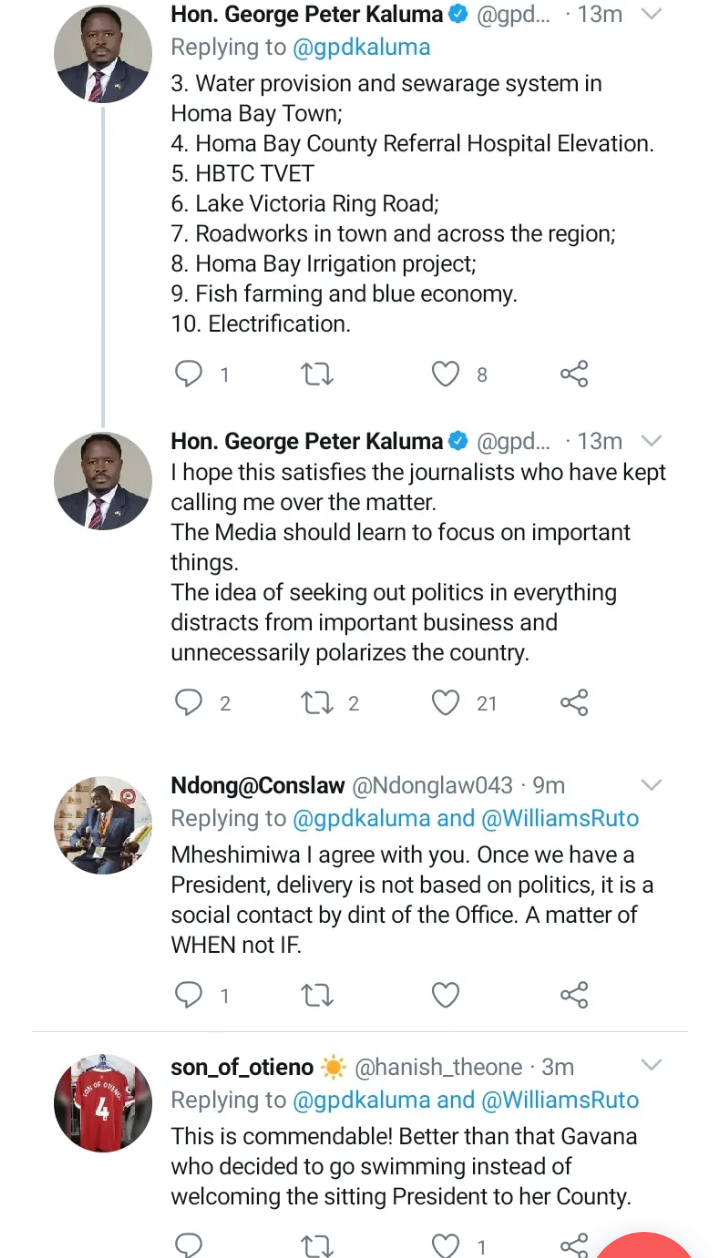Image resolution: width=720 pixels, height=1258 pixels.
Task: Retweet Kaluma's tweet about the Media
Action: (317, 703)
